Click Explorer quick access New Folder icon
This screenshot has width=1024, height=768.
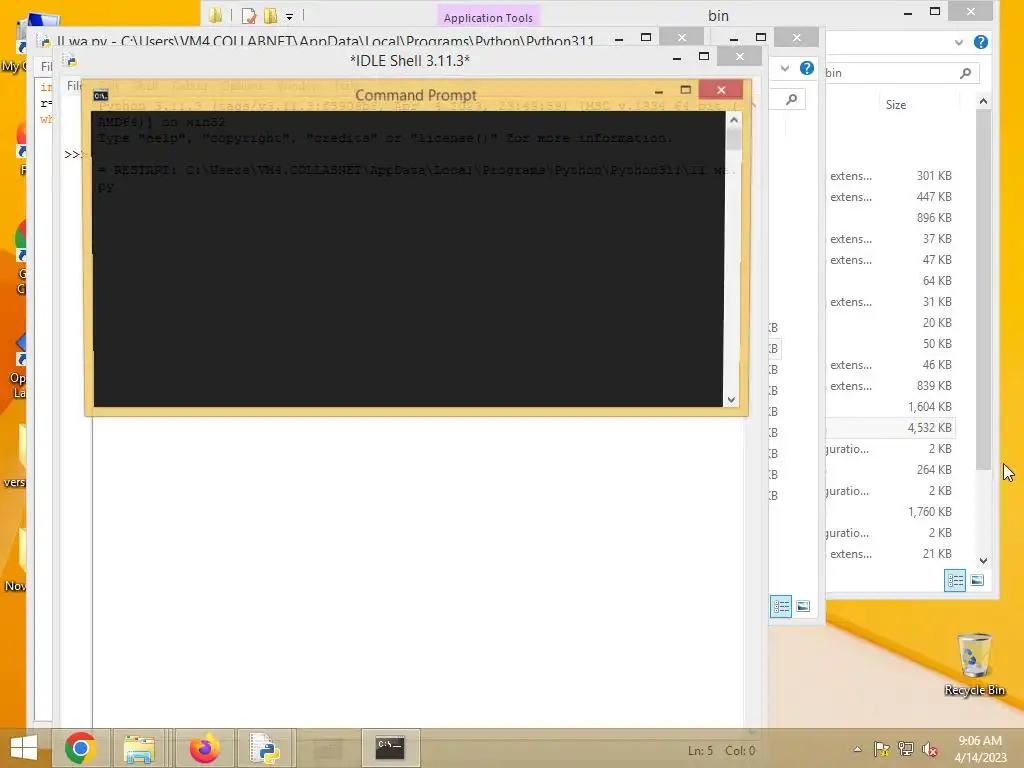tap(270, 16)
